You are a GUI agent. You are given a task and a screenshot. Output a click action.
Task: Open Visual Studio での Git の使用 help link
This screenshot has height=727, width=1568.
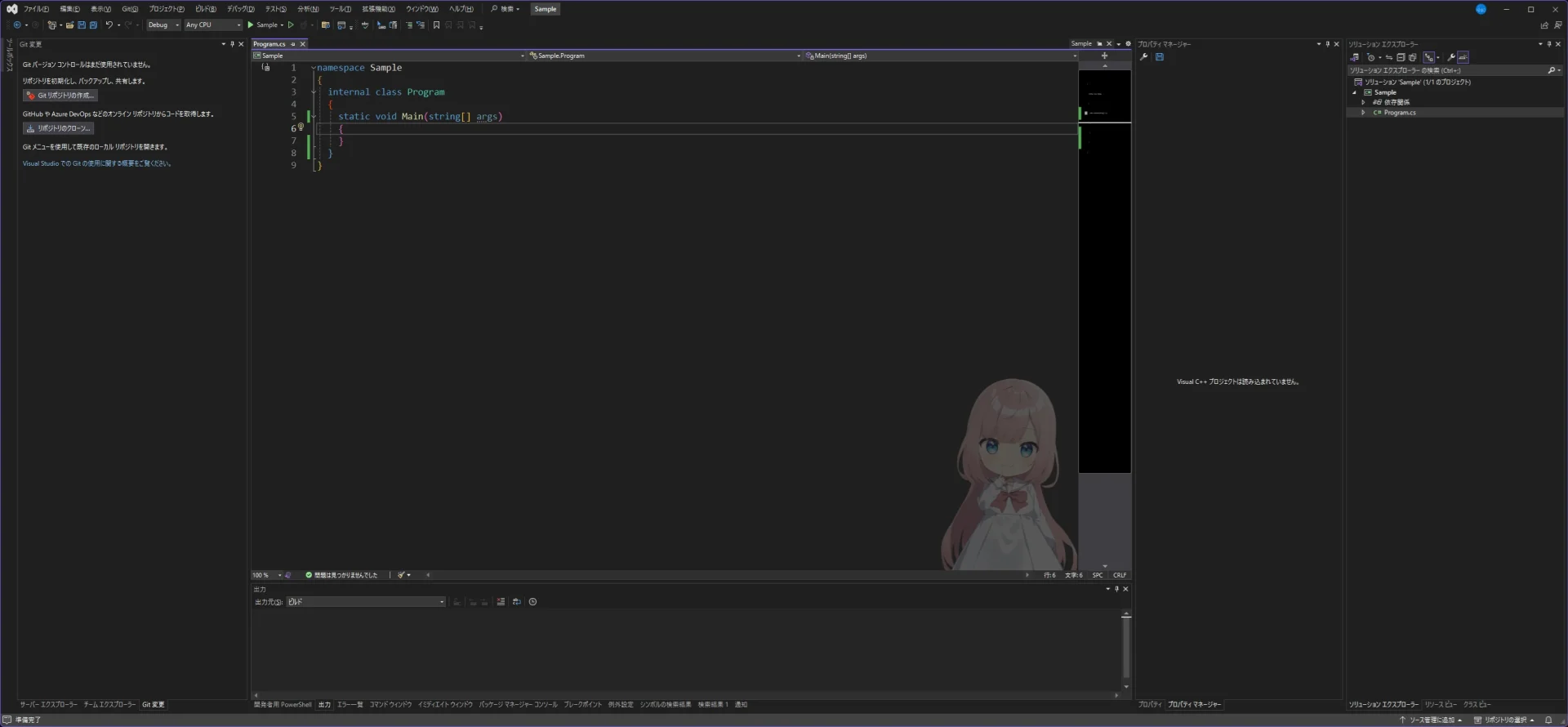(97, 163)
